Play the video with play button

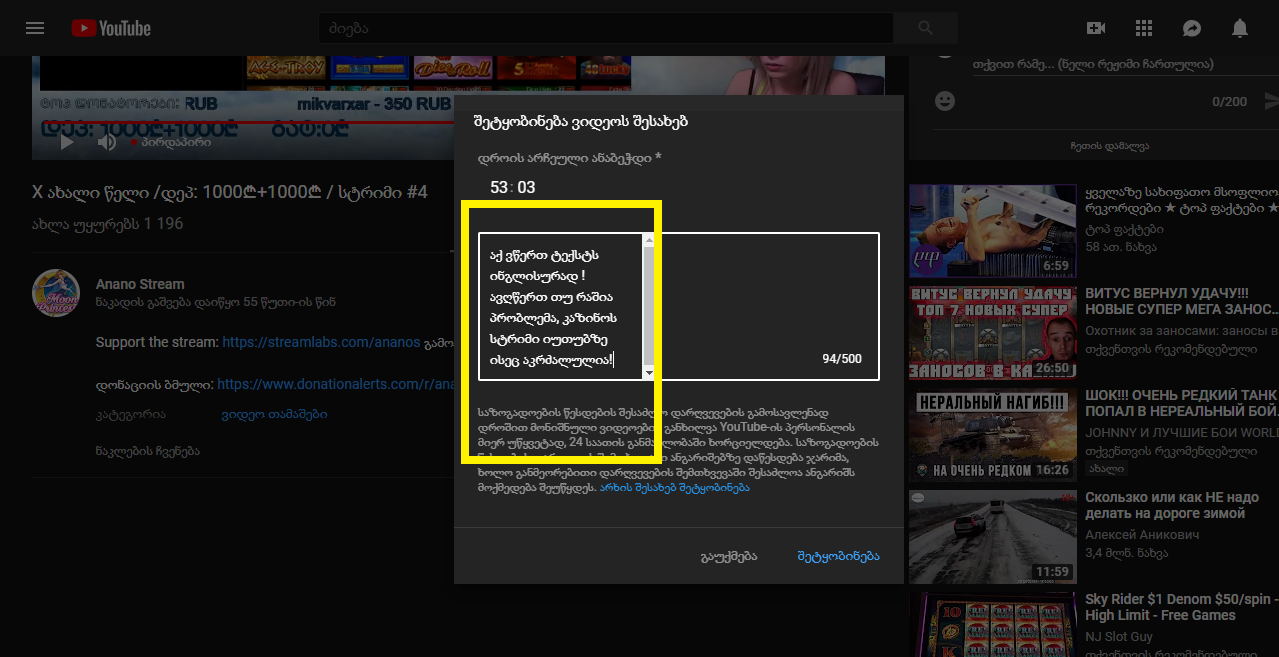pyautogui.click(x=67, y=142)
